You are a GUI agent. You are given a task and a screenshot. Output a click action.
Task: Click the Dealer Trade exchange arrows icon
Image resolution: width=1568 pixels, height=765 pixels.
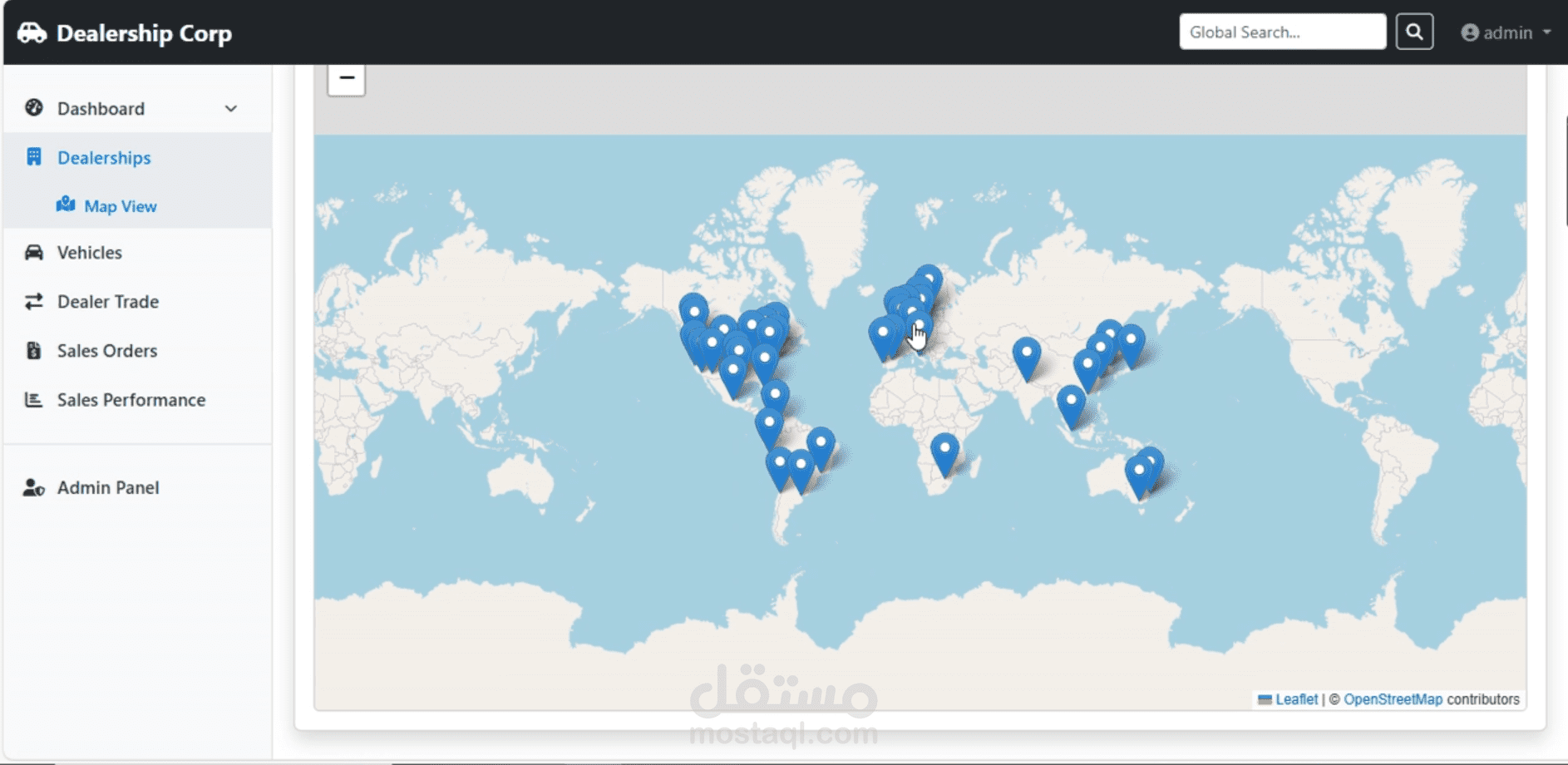coord(34,301)
